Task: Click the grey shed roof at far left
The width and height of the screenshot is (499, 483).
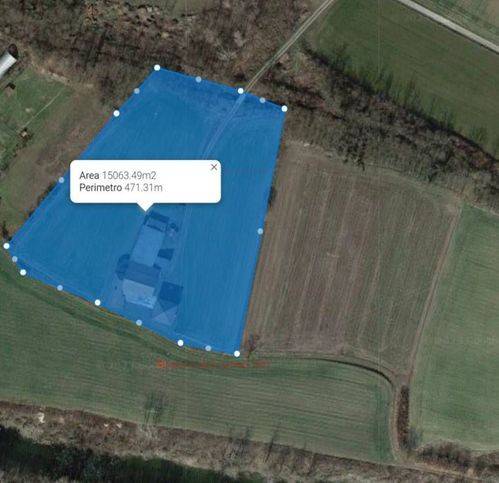Action: pos(6,63)
